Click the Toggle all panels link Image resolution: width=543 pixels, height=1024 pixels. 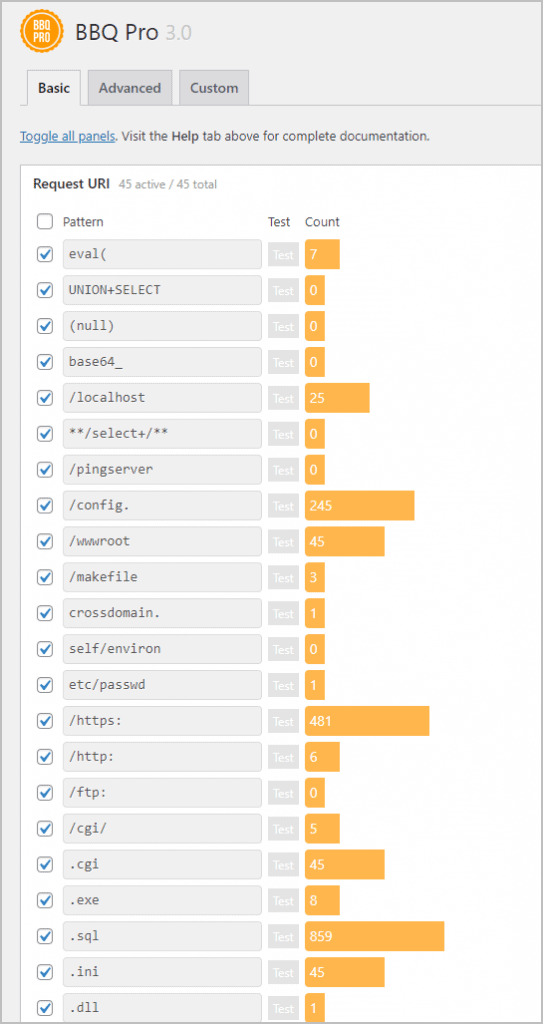coord(68,136)
